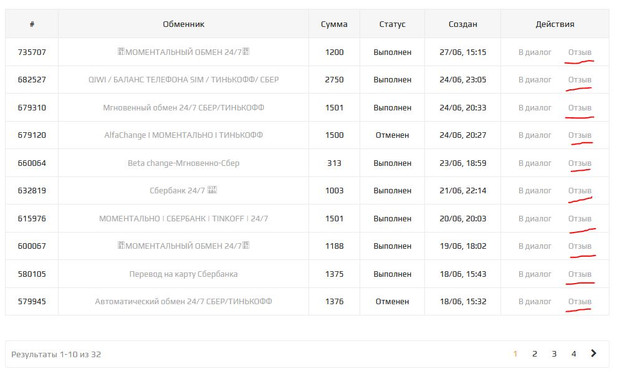Click the Статус column header
The width and height of the screenshot is (640, 381).
coord(392,24)
